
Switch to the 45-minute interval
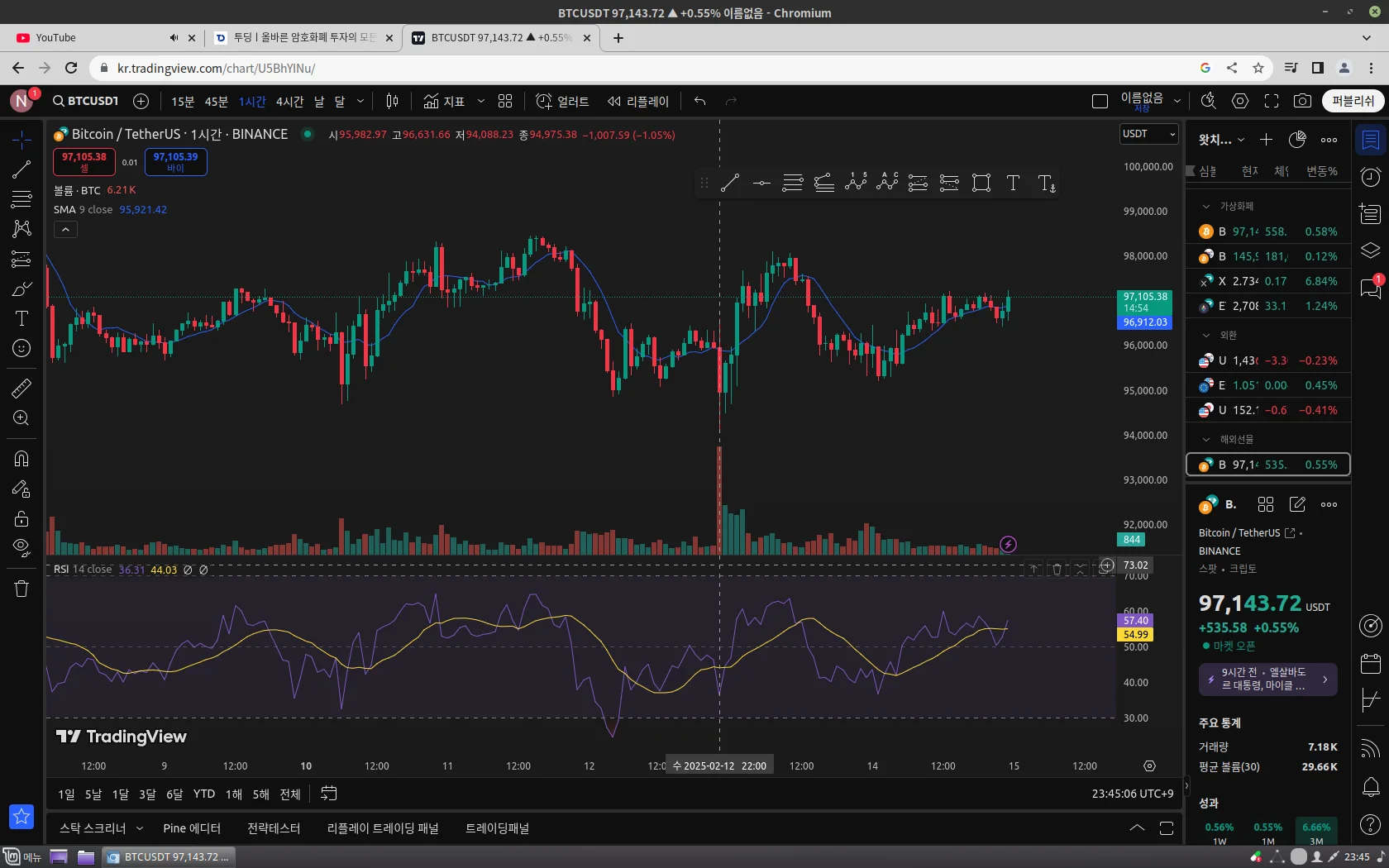point(217,101)
